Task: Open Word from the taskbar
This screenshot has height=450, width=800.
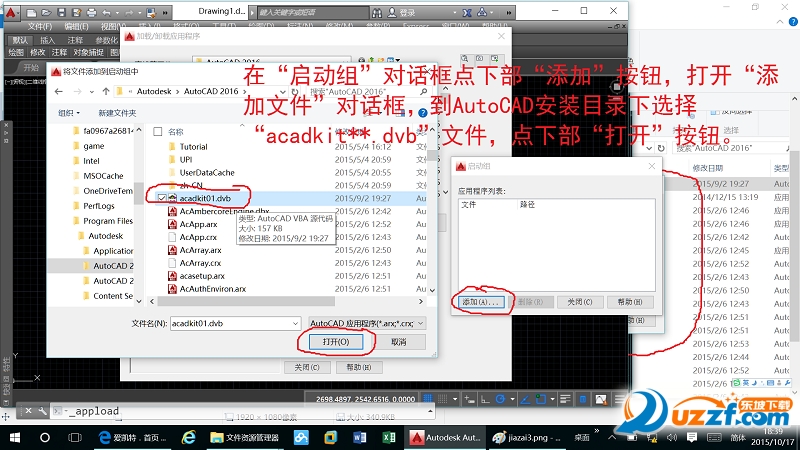Action: [x=360, y=438]
